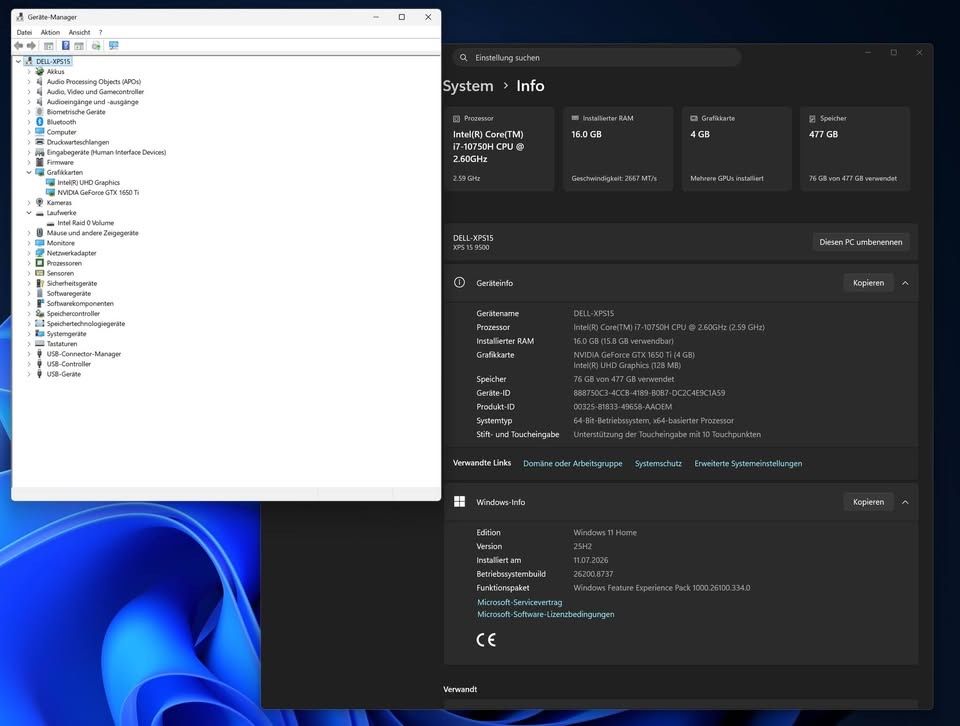Image resolution: width=960 pixels, height=726 pixels.
Task: Select the Netzwerkadapter icon
Action: click(x=40, y=253)
